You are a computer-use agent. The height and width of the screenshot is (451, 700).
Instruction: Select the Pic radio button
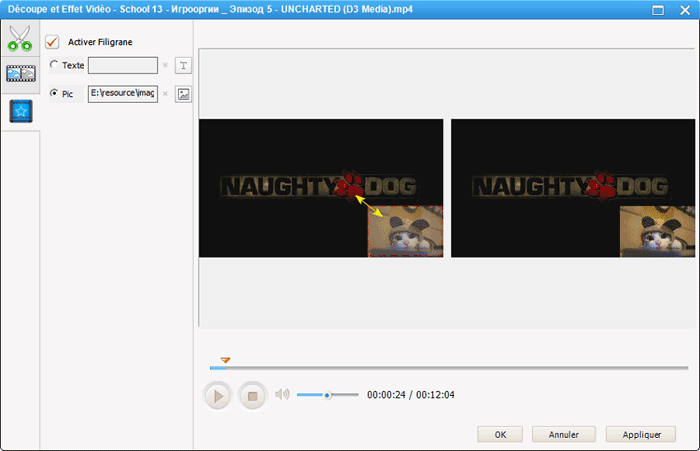[x=54, y=93]
